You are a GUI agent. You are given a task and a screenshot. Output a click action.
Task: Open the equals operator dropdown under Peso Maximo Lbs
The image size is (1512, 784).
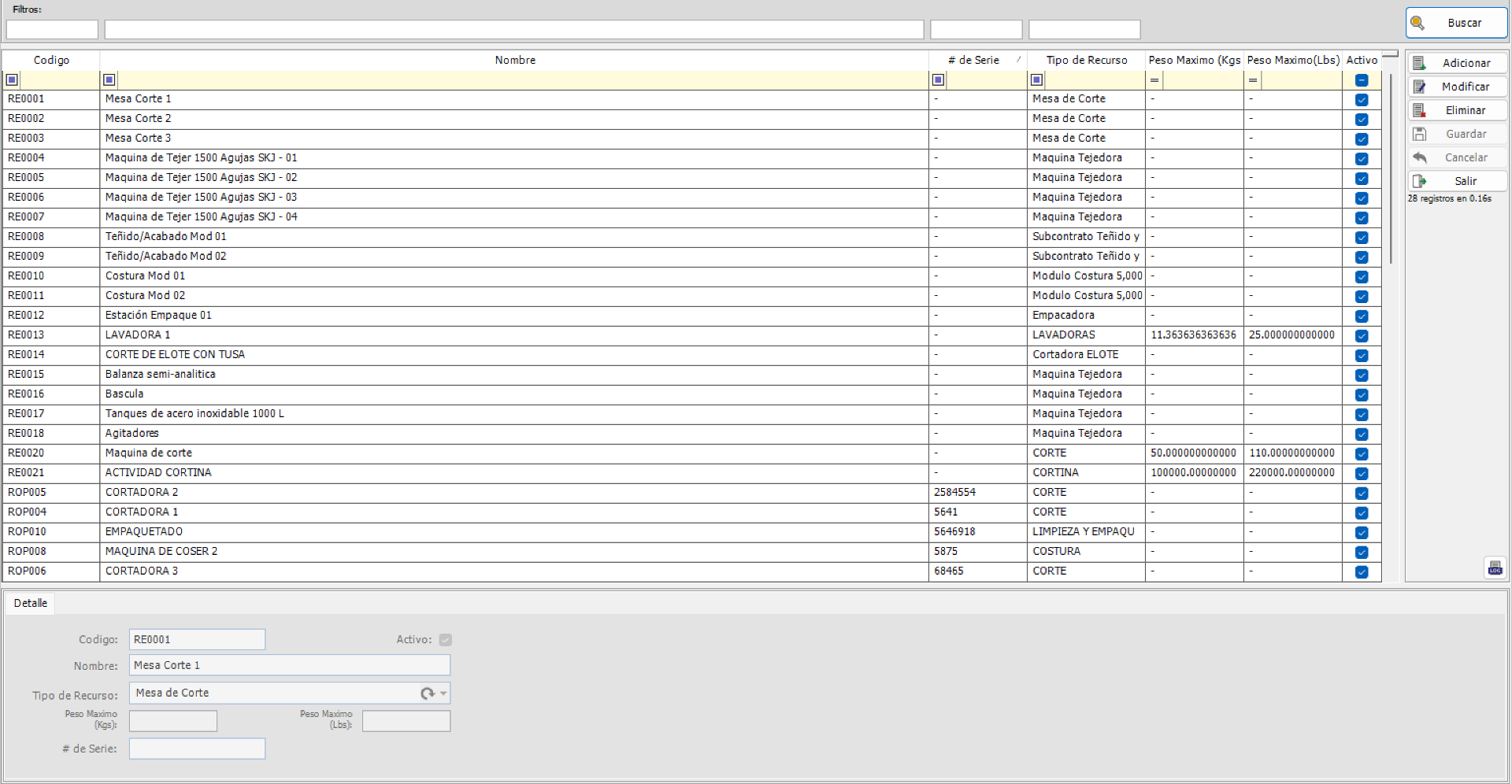pyautogui.click(x=1252, y=80)
